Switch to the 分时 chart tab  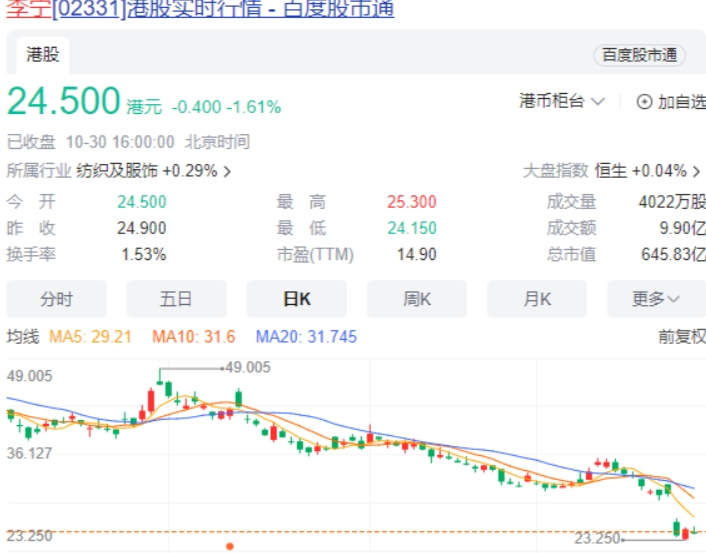click(x=56, y=299)
